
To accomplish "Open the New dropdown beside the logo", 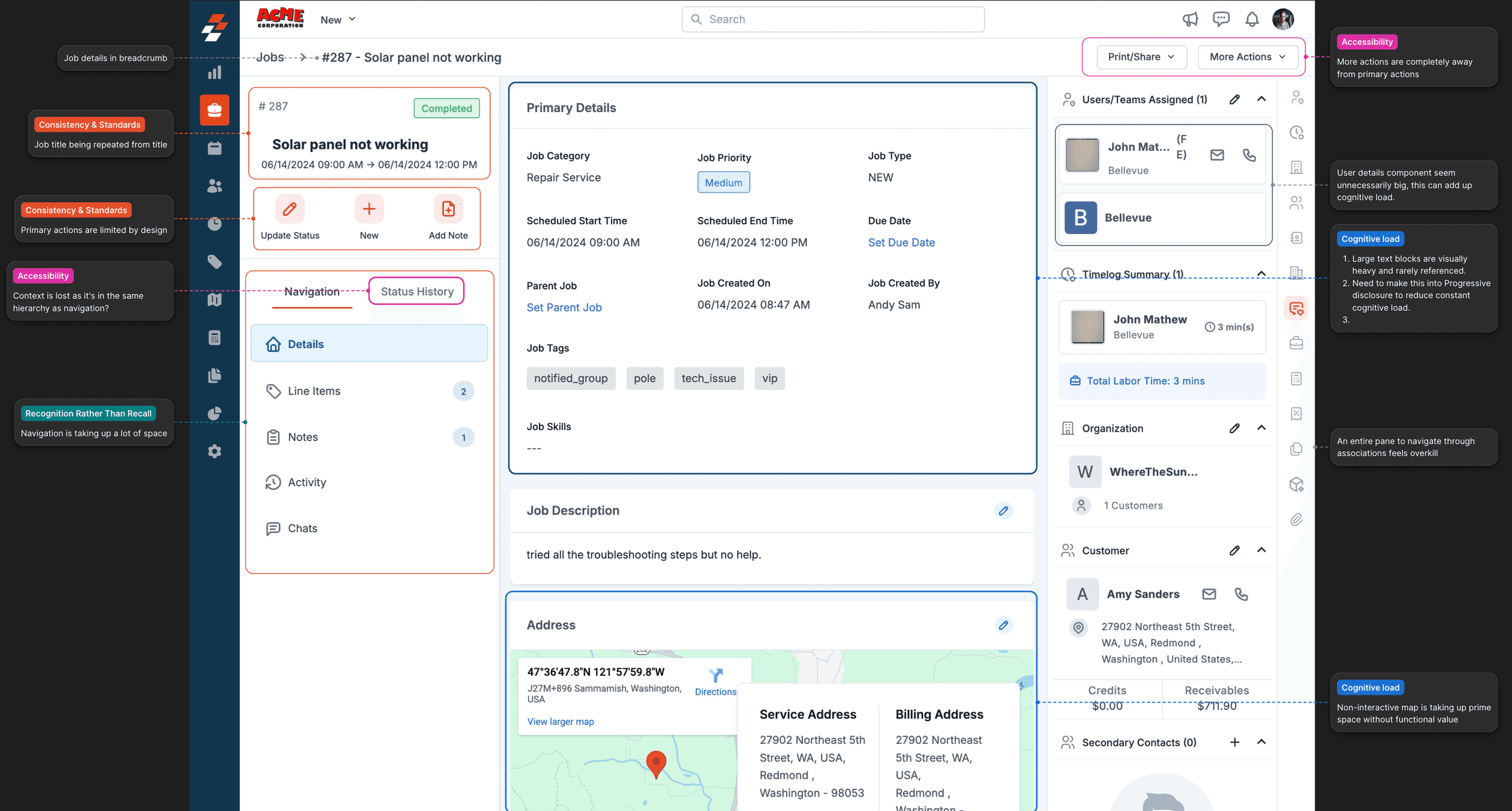I will [x=338, y=19].
